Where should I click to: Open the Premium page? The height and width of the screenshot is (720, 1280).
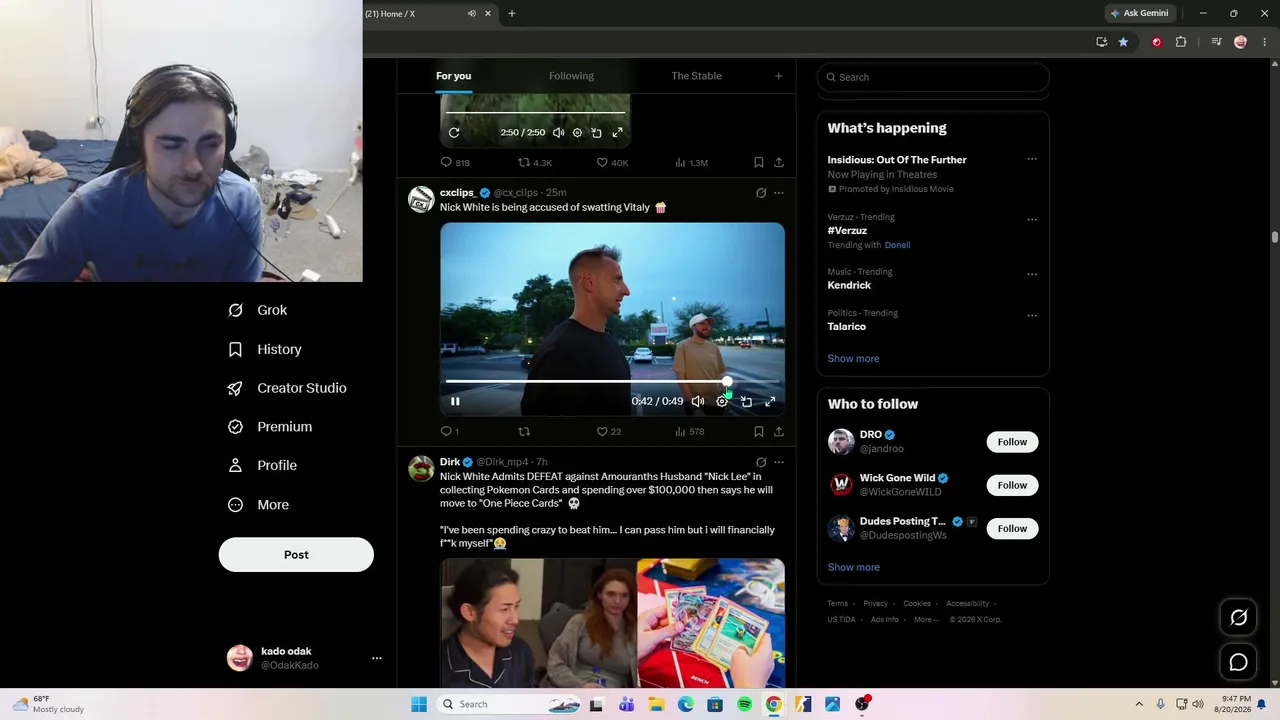[x=270, y=427]
